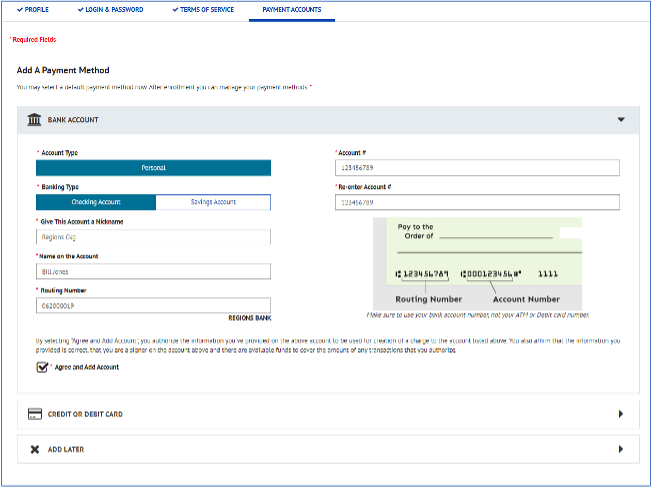This screenshot has height=488, width=652.
Task: Expand the Add Later section arrow
Action: coord(620,450)
